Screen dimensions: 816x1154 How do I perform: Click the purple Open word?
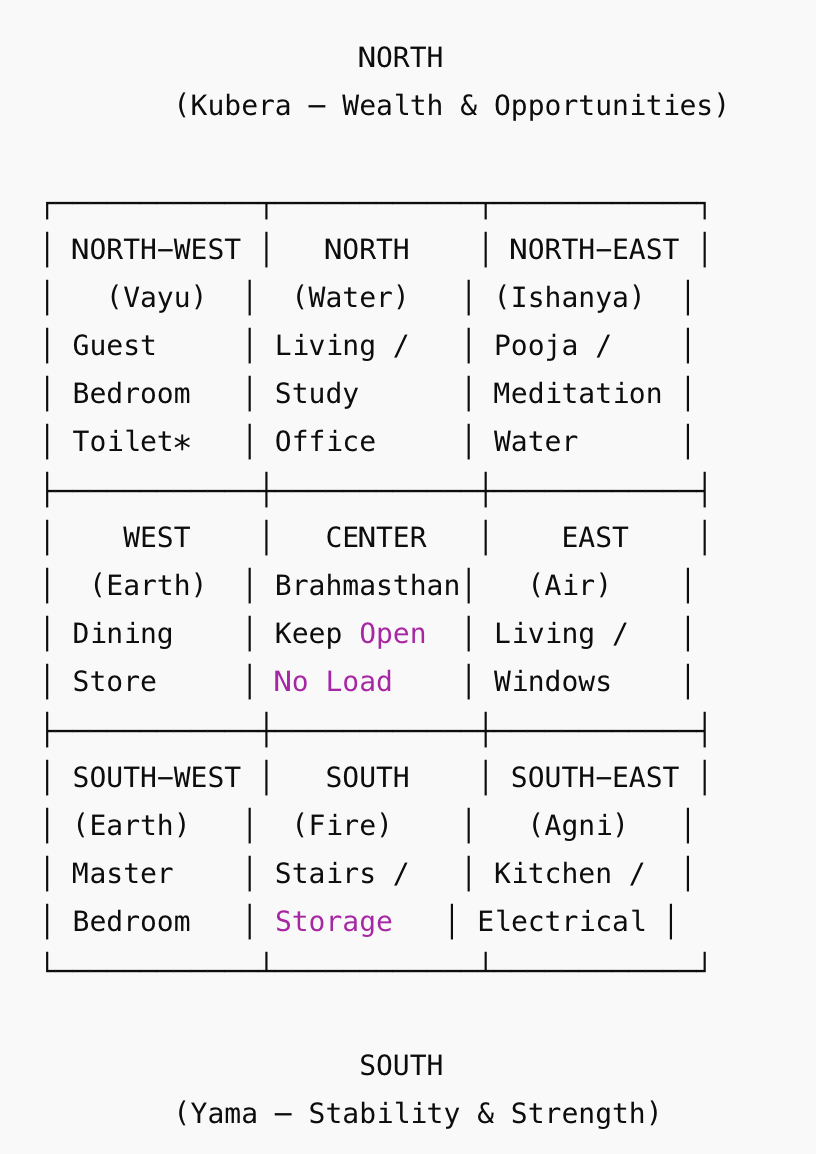tap(392, 634)
